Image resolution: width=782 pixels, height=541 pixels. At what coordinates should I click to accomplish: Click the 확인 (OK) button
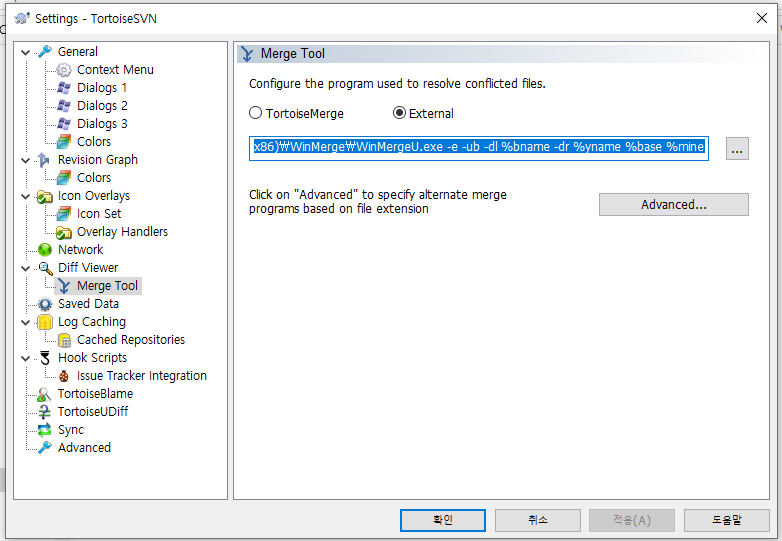[443, 520]
